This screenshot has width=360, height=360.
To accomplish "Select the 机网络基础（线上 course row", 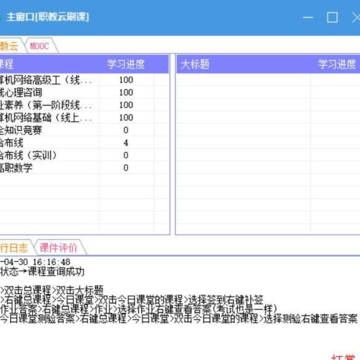I will click(84, 118).
